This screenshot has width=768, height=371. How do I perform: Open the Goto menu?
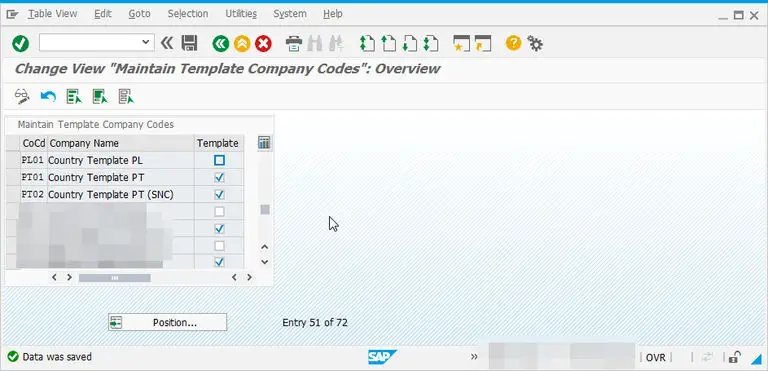click(x=139, y=14)
